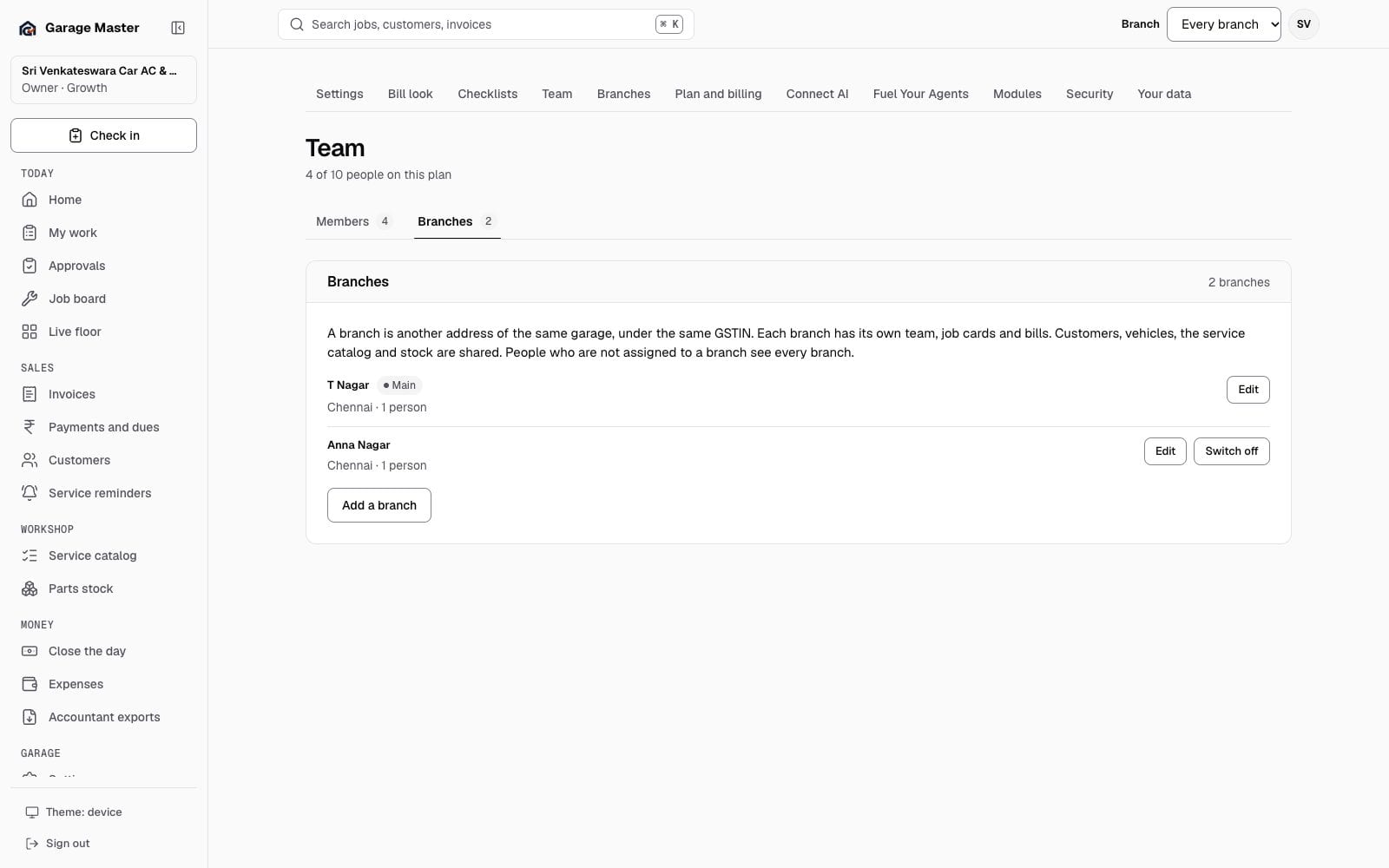
Task: Open the Security tab
Action: 1089,94
